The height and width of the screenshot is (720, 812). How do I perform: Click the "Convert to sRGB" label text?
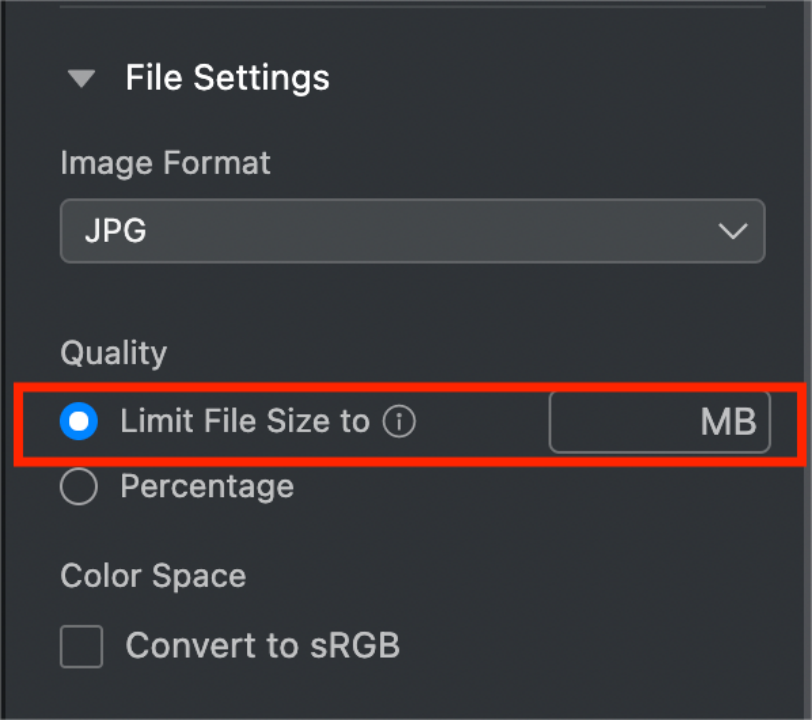click(x=262, y=646)
